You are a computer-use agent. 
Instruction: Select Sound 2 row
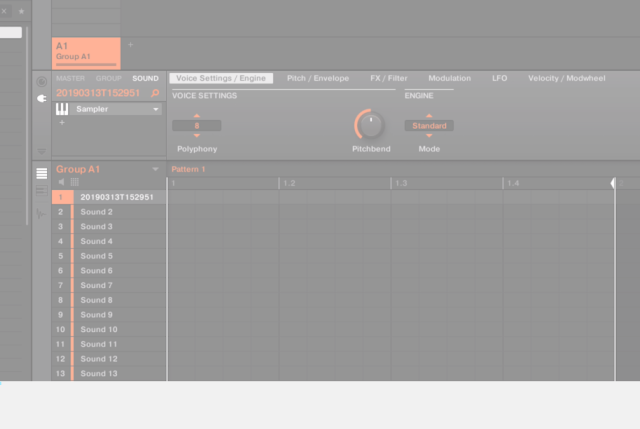click(x=109, y=212)
